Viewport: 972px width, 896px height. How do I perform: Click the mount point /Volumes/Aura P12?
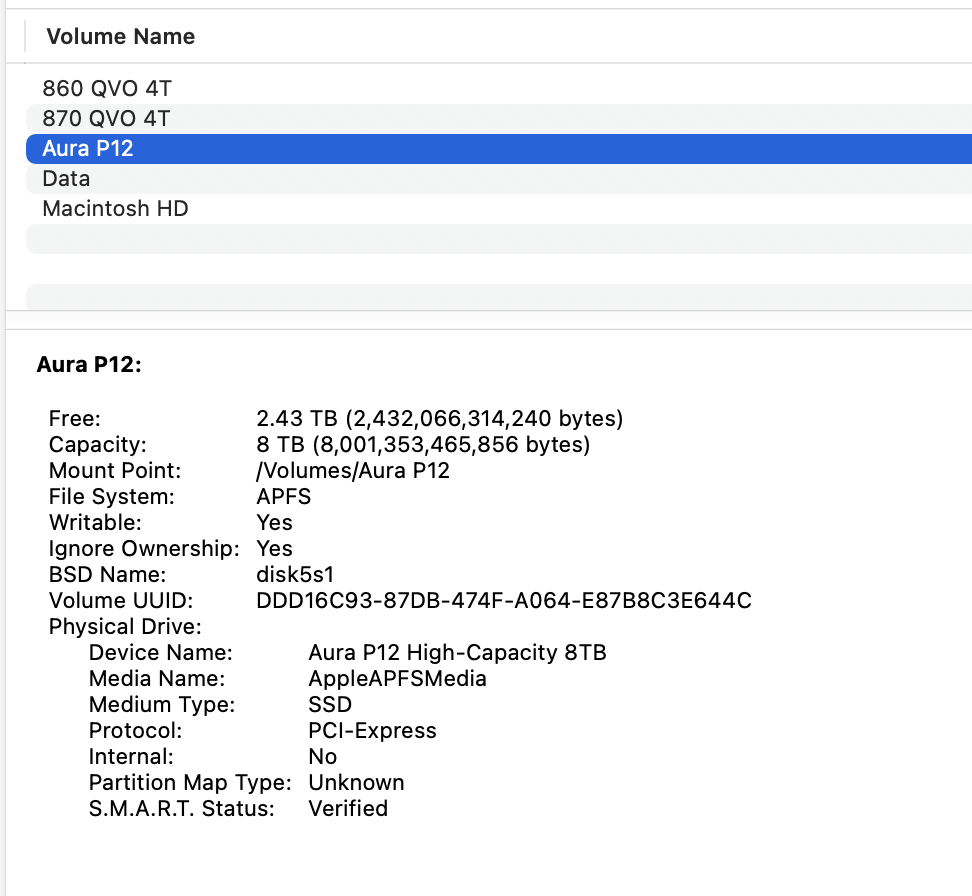point(353,471)
